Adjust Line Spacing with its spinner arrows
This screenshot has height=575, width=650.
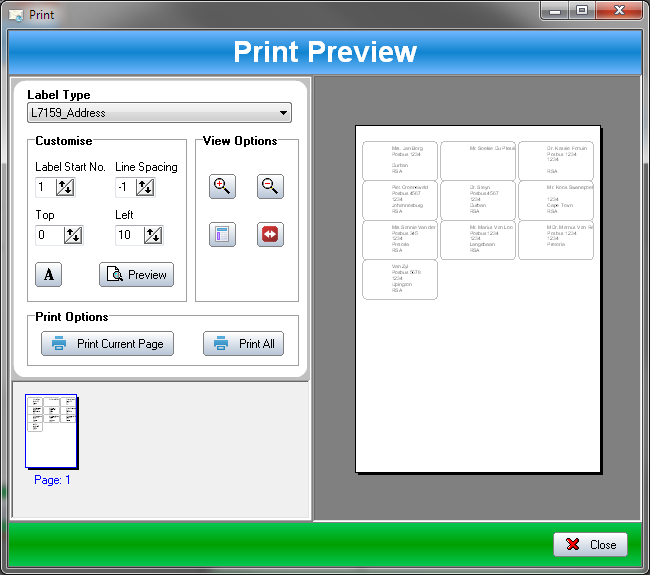145,187
